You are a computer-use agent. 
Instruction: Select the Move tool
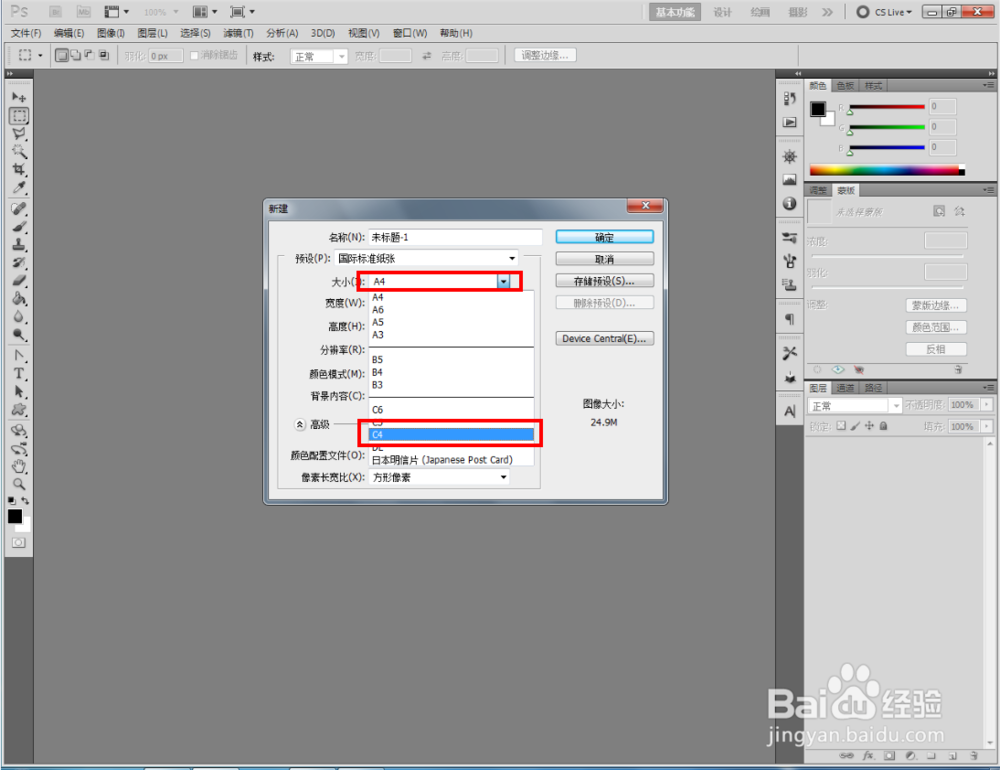click(x=19, y=98)
